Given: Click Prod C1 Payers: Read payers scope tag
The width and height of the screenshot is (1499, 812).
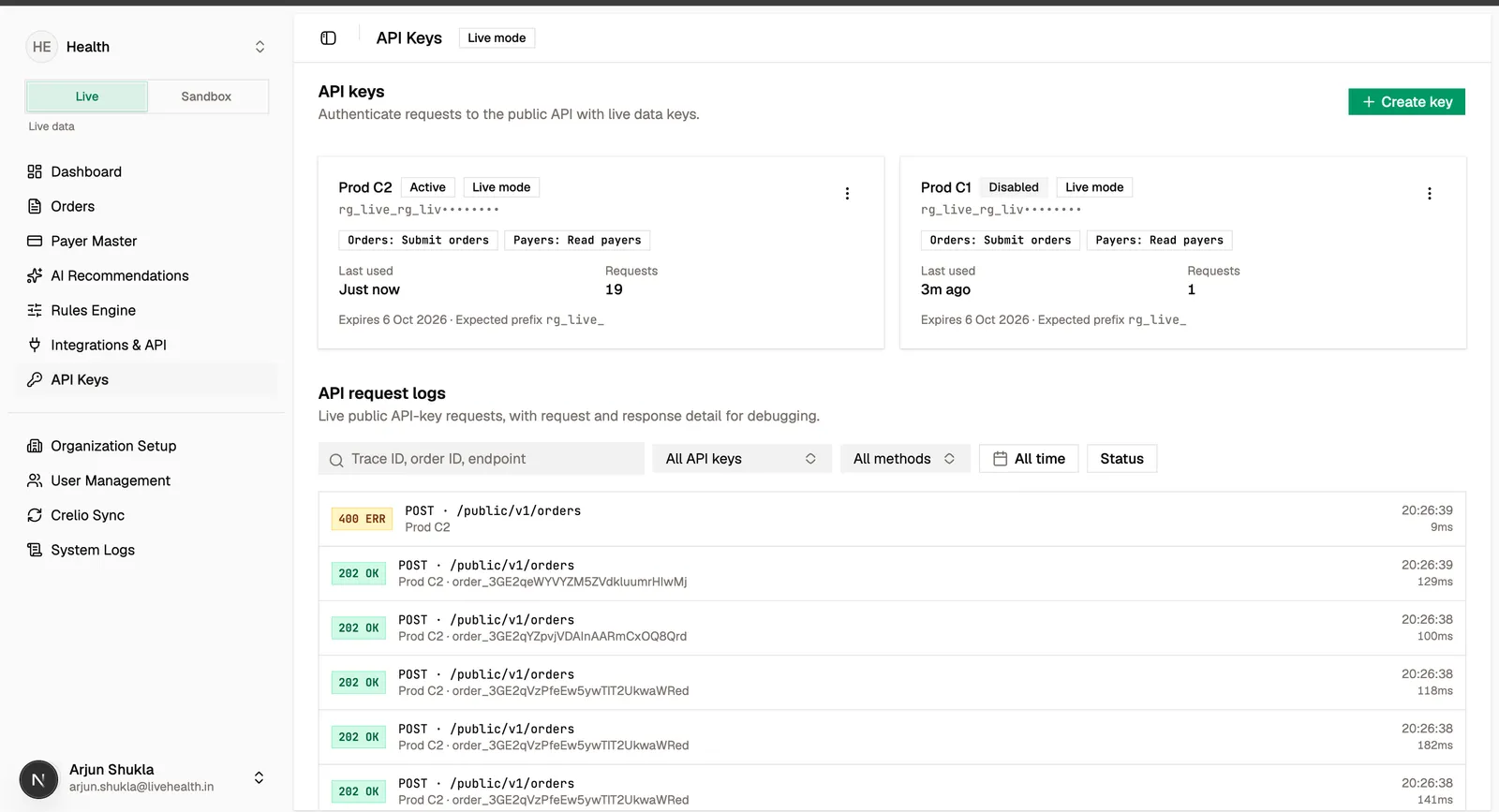Looking at the screenshot, I should 1159,241.
